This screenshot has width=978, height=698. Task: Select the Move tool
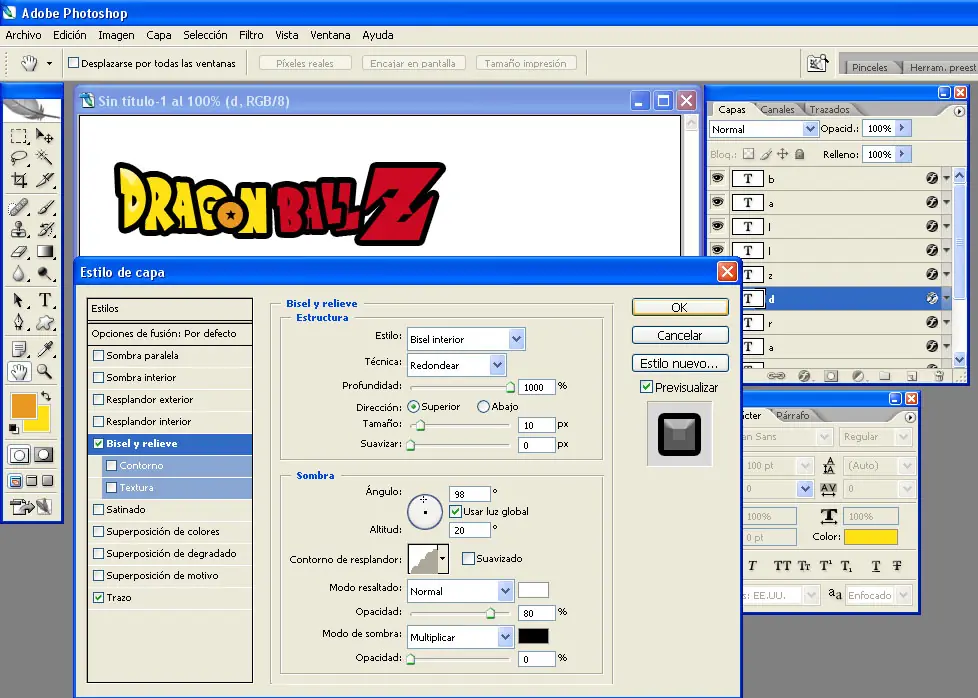pos(44,136)
